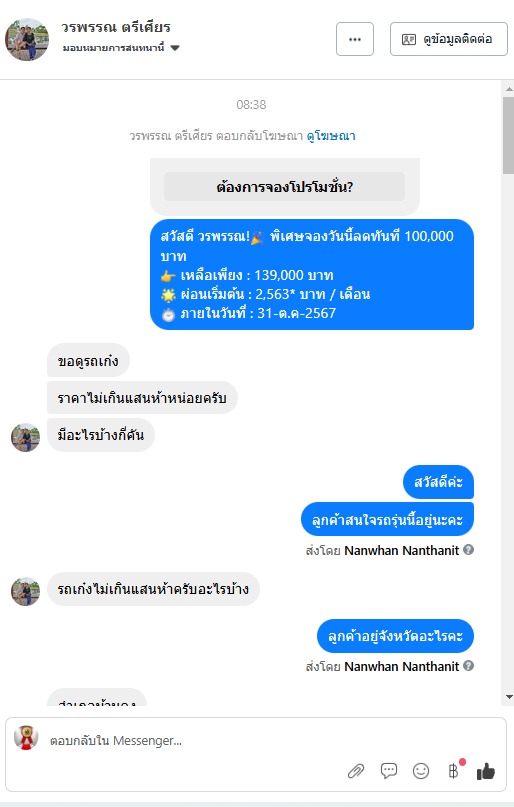Open the three-dots more options button
Screen dimensions: 514x807
(355, 39)
